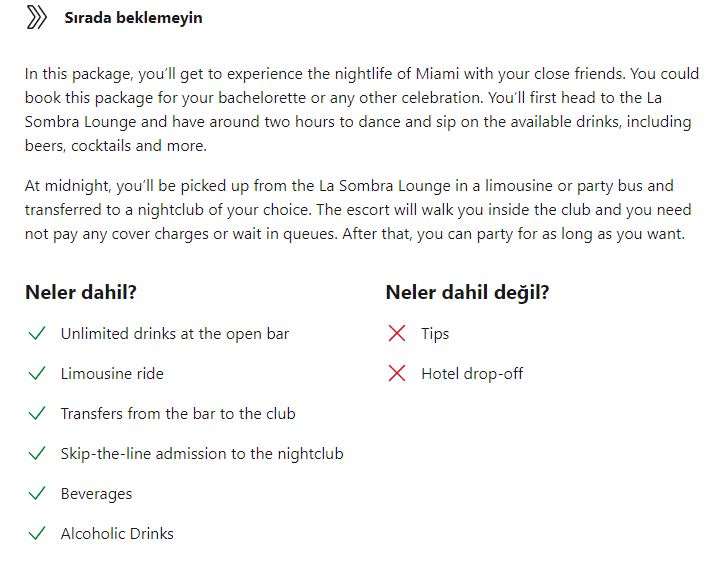The height and width of the screenshot is (562, 709).
Task: Select the Sırada beklemeyin heading
Action: [133, 18]
